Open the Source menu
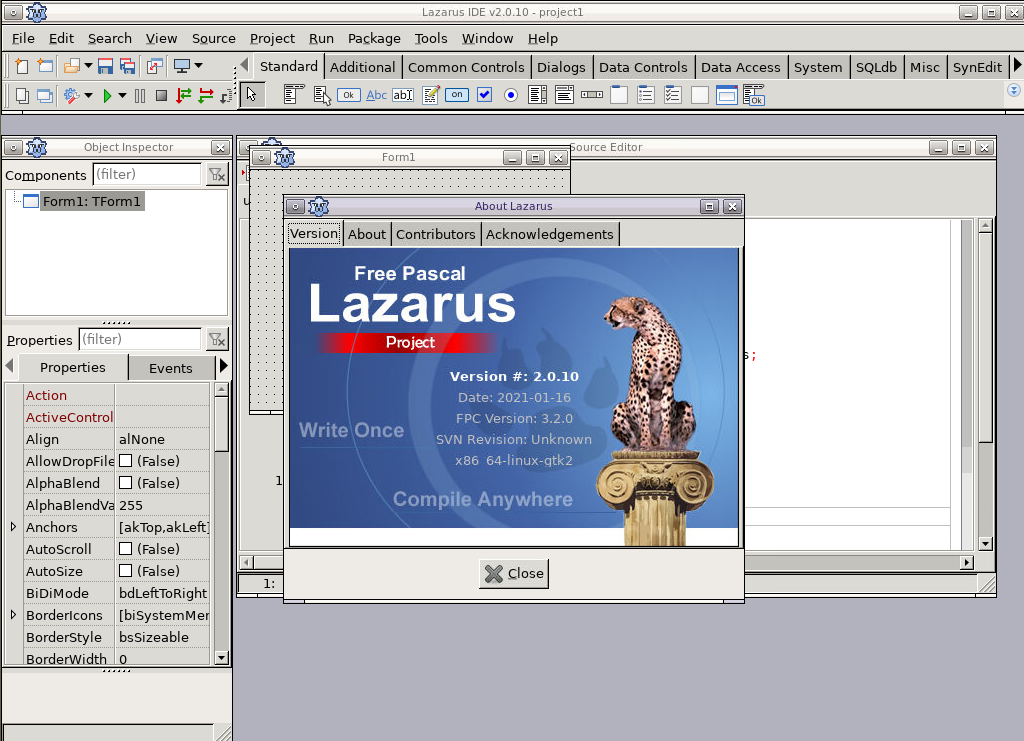The height and width of the screenshot is (741, 1024). pyautogui.click(x=214, y=39)
